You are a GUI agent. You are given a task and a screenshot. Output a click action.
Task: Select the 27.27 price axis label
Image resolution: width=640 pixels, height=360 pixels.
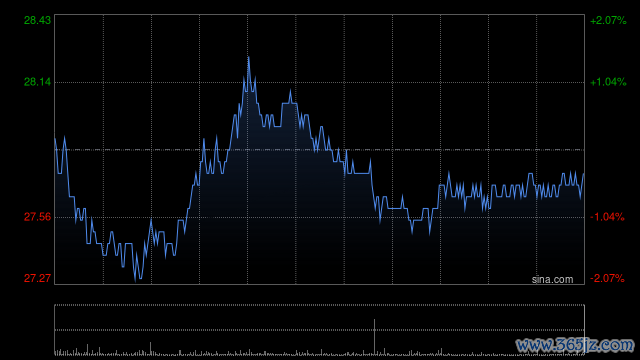click(x=37, y=278)
